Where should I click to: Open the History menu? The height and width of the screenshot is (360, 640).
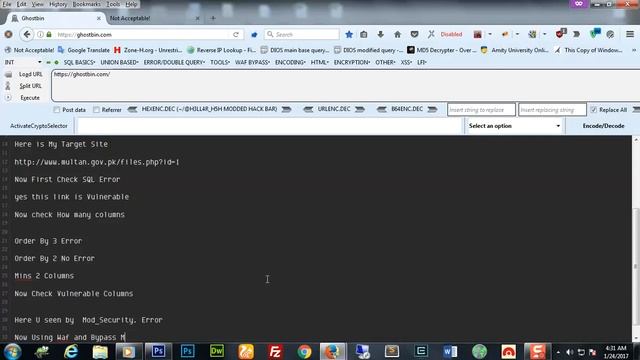(x=58, y=4)
